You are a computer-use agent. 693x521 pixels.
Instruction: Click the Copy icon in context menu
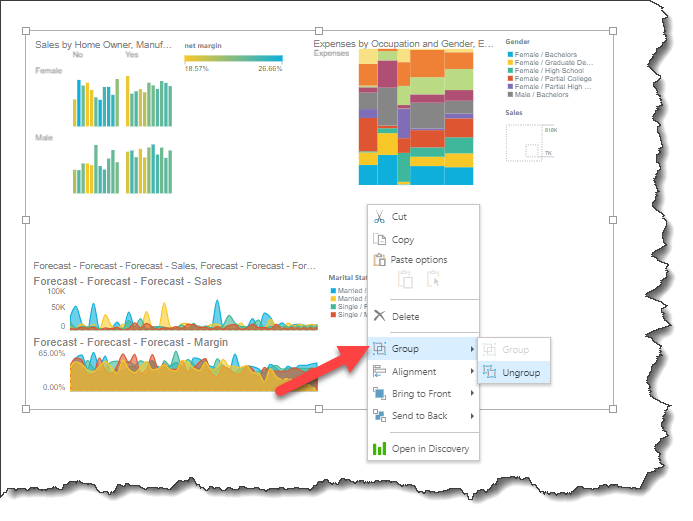coord(380,240)
